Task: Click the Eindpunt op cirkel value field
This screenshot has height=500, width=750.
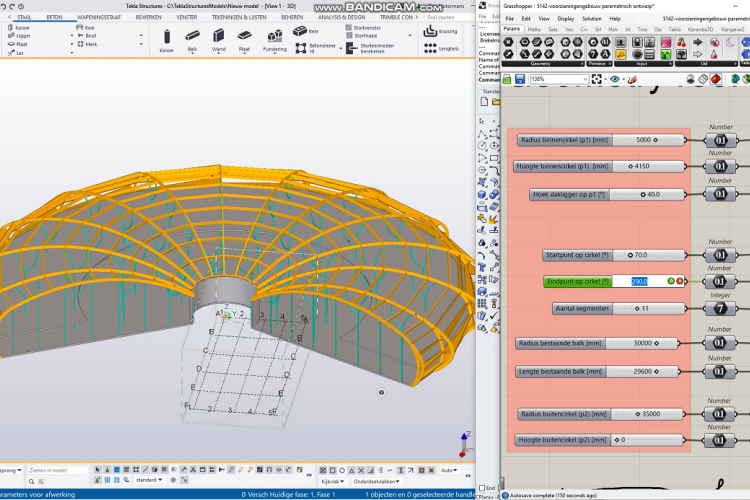Action: (x=640, y=281)
